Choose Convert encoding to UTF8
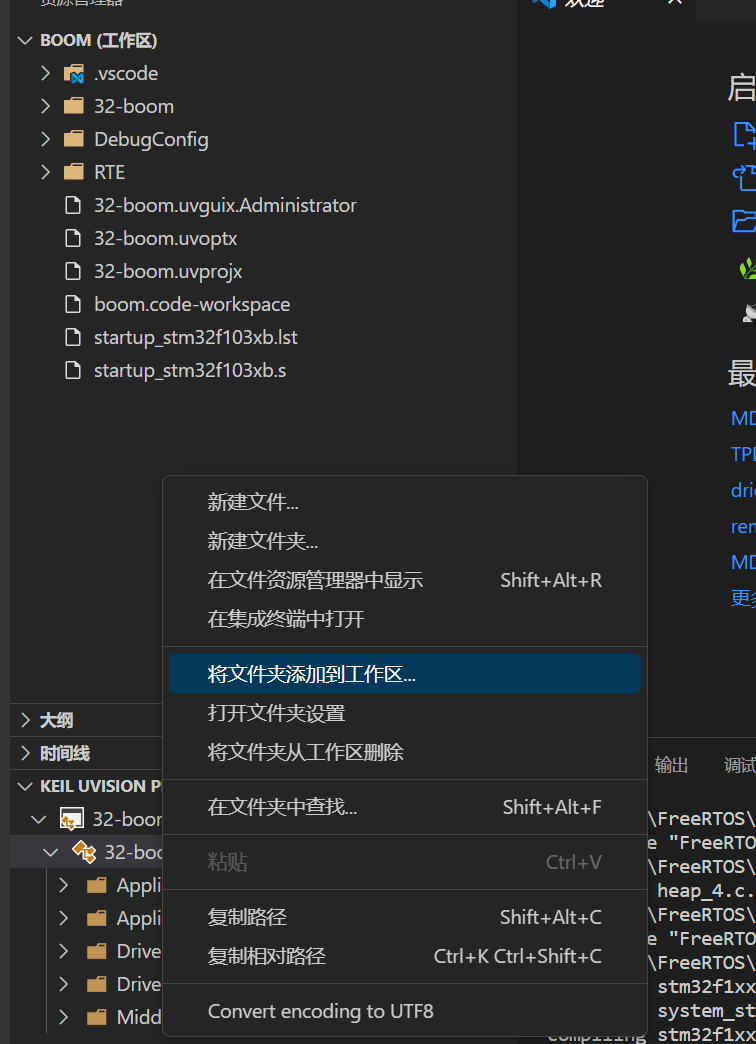The image size is (756, 1044). click(x=404, y=1011)
